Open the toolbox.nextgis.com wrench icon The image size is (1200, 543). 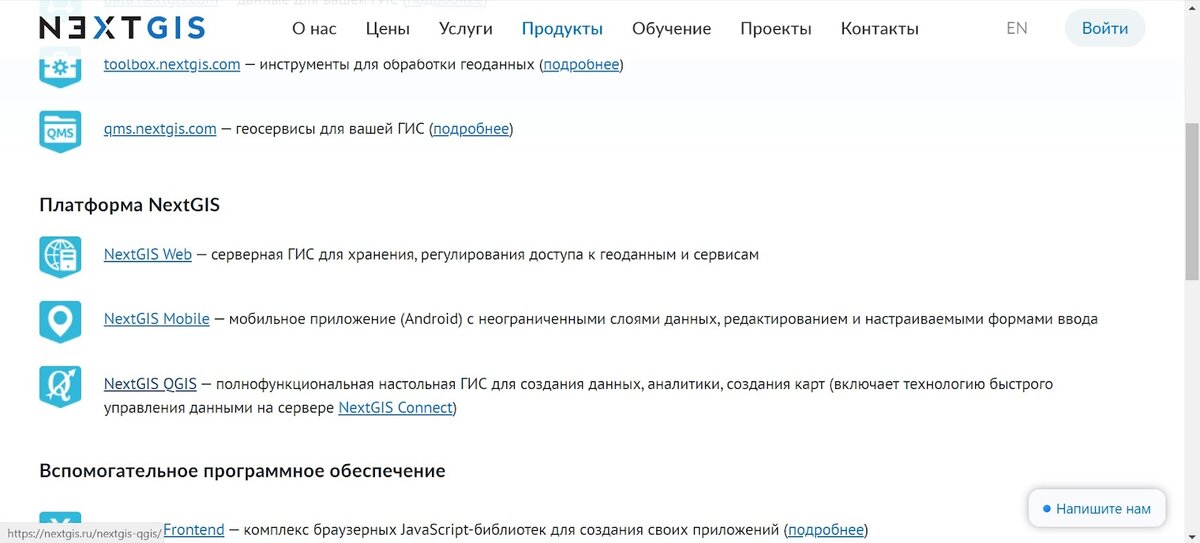(60, 69)
